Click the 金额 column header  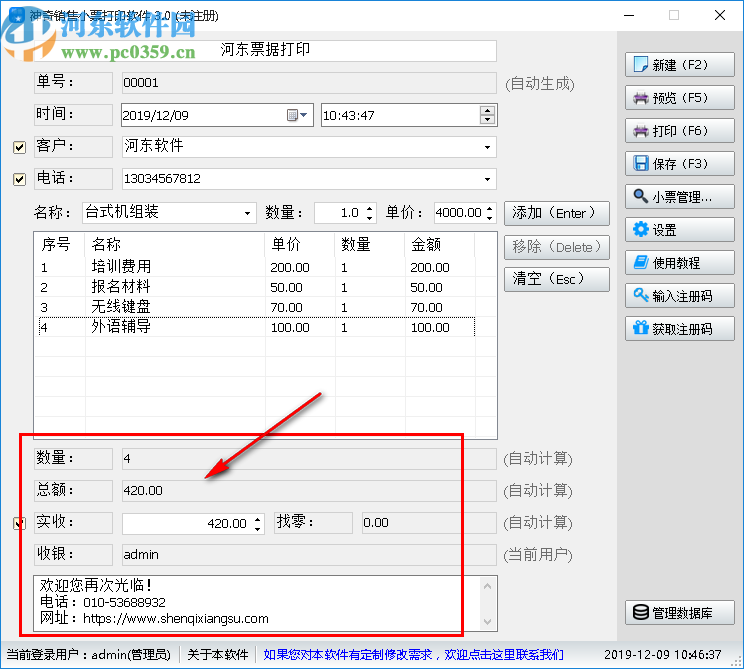(440, 244)
